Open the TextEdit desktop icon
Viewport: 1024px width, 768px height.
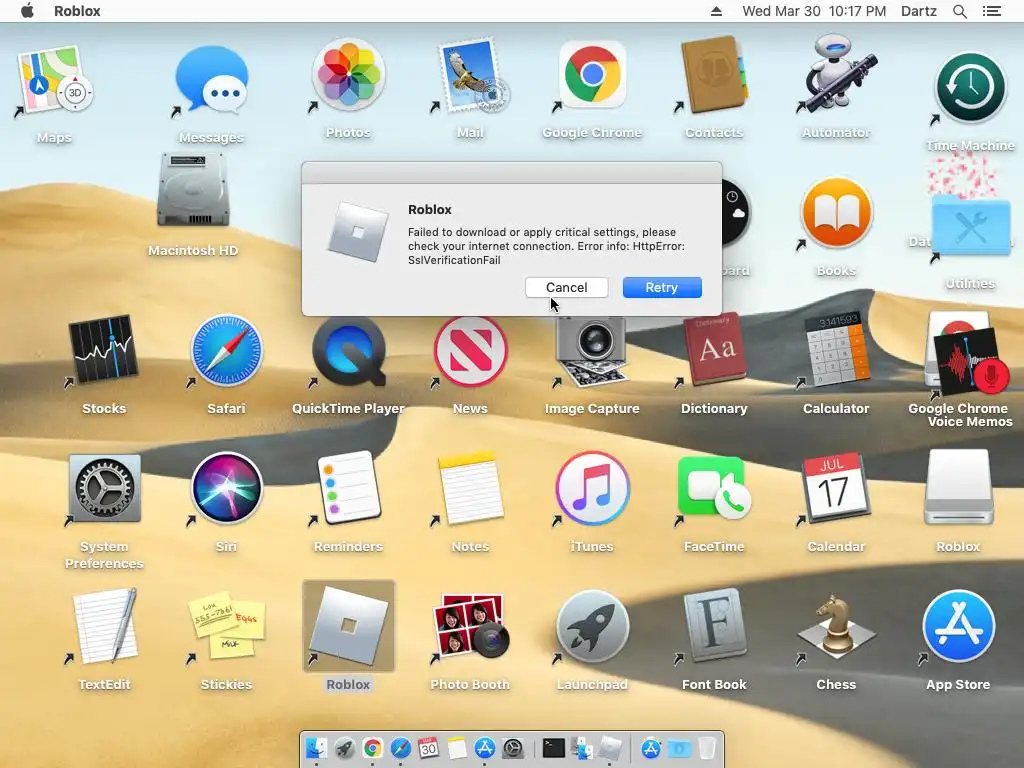[x=104, y=626]
